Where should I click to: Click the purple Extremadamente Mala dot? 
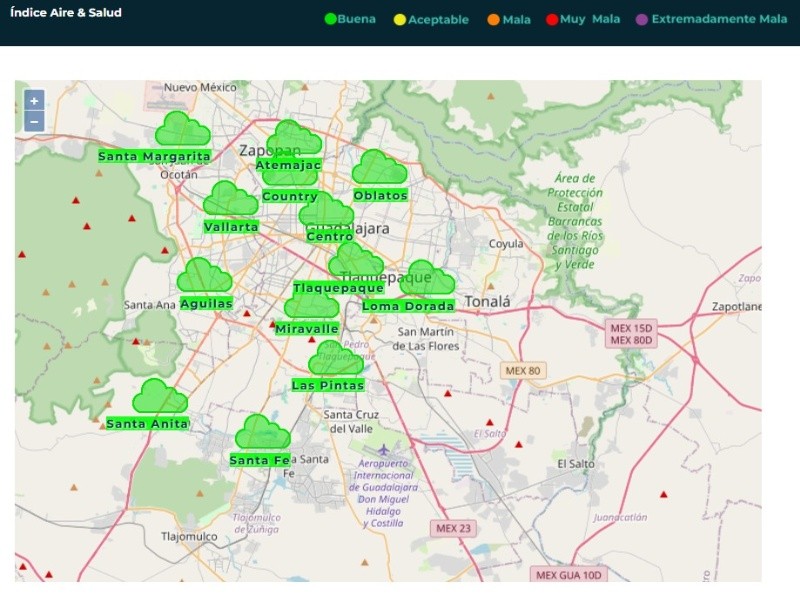[x=642, y=19]
